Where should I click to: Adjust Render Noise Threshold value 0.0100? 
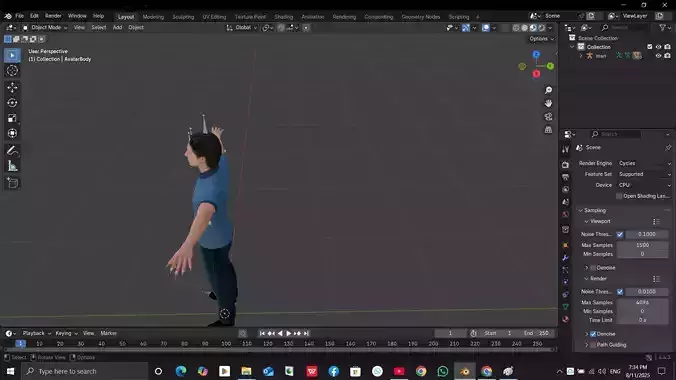click(x=647, y=292)
